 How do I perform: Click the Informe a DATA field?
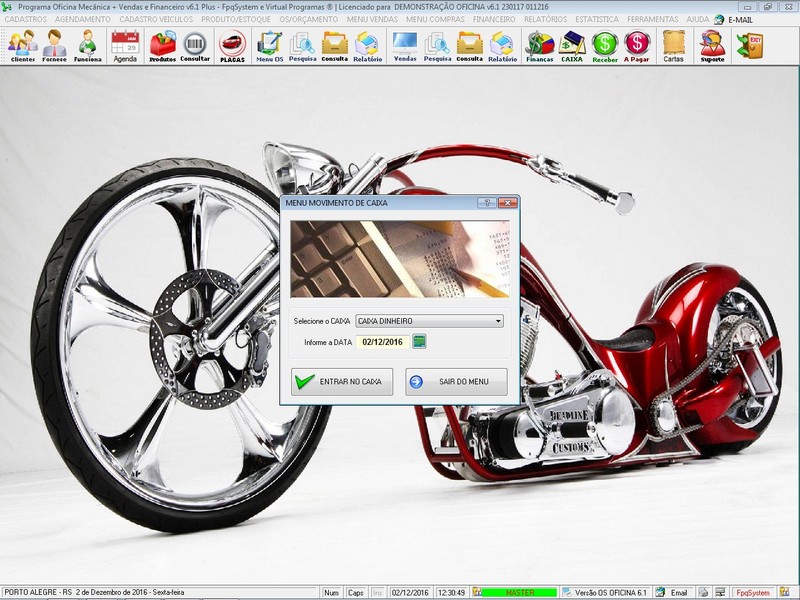(383, 342)
